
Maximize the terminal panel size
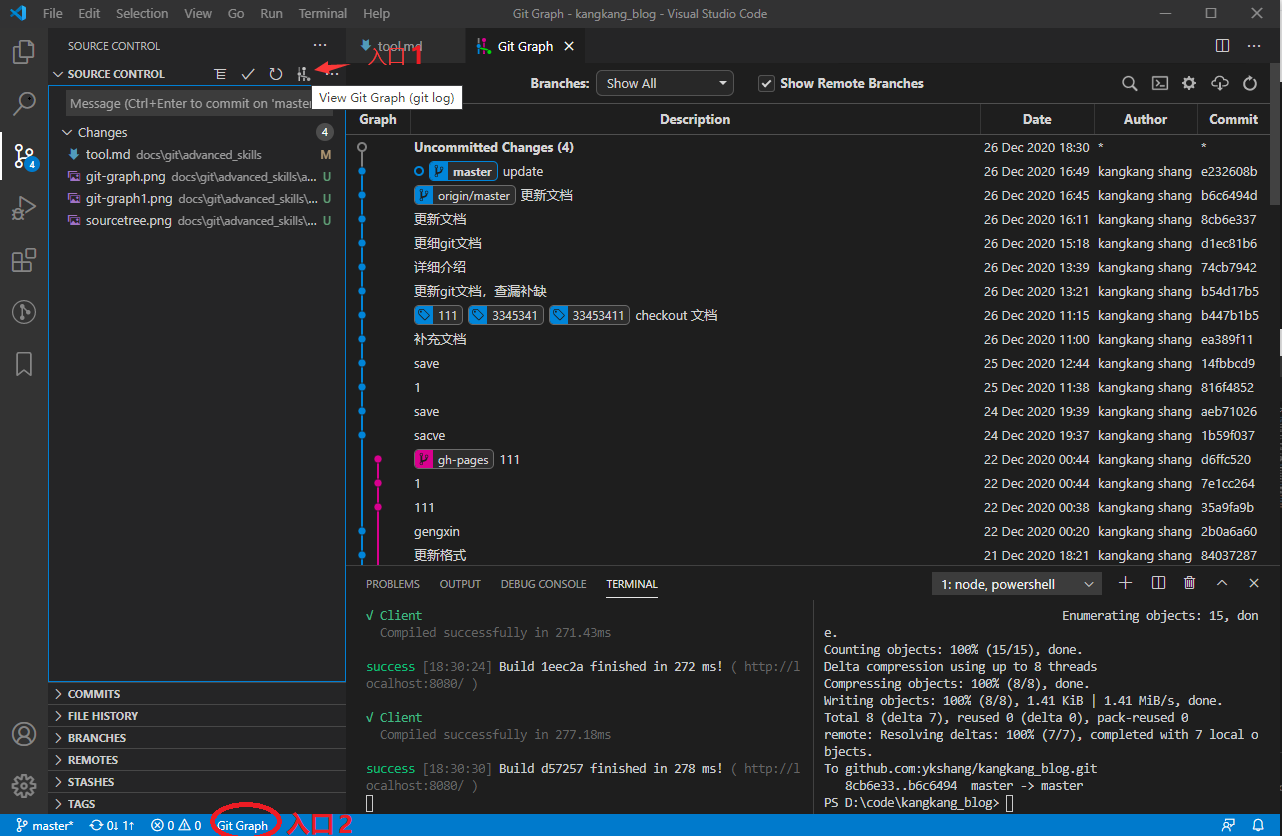tap(1222, 583)
